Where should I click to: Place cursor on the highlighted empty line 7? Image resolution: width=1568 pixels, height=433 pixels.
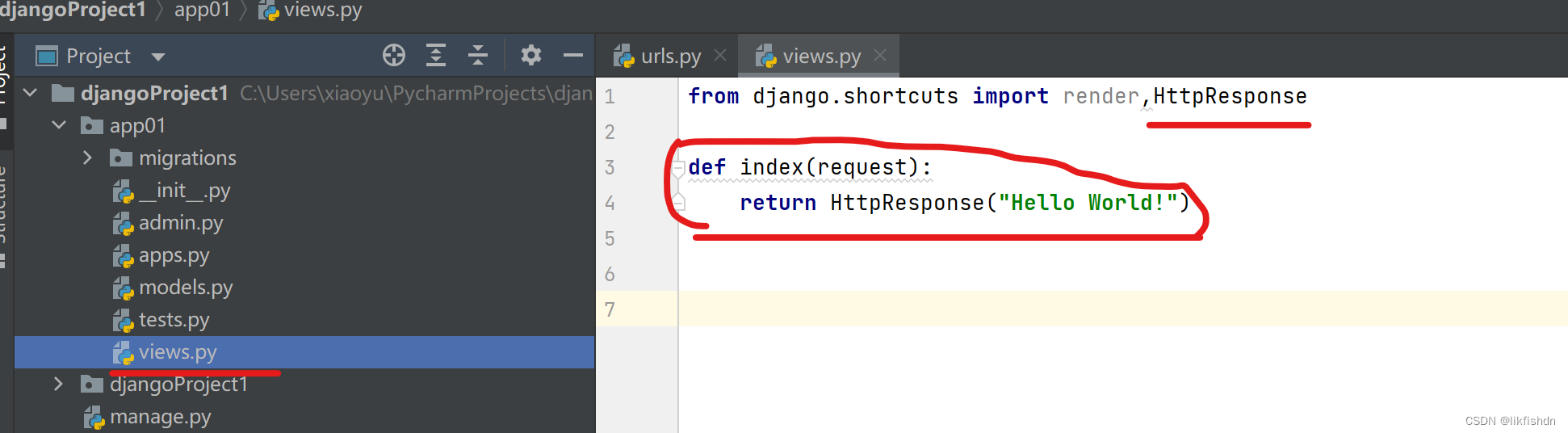click(1122, 309)
